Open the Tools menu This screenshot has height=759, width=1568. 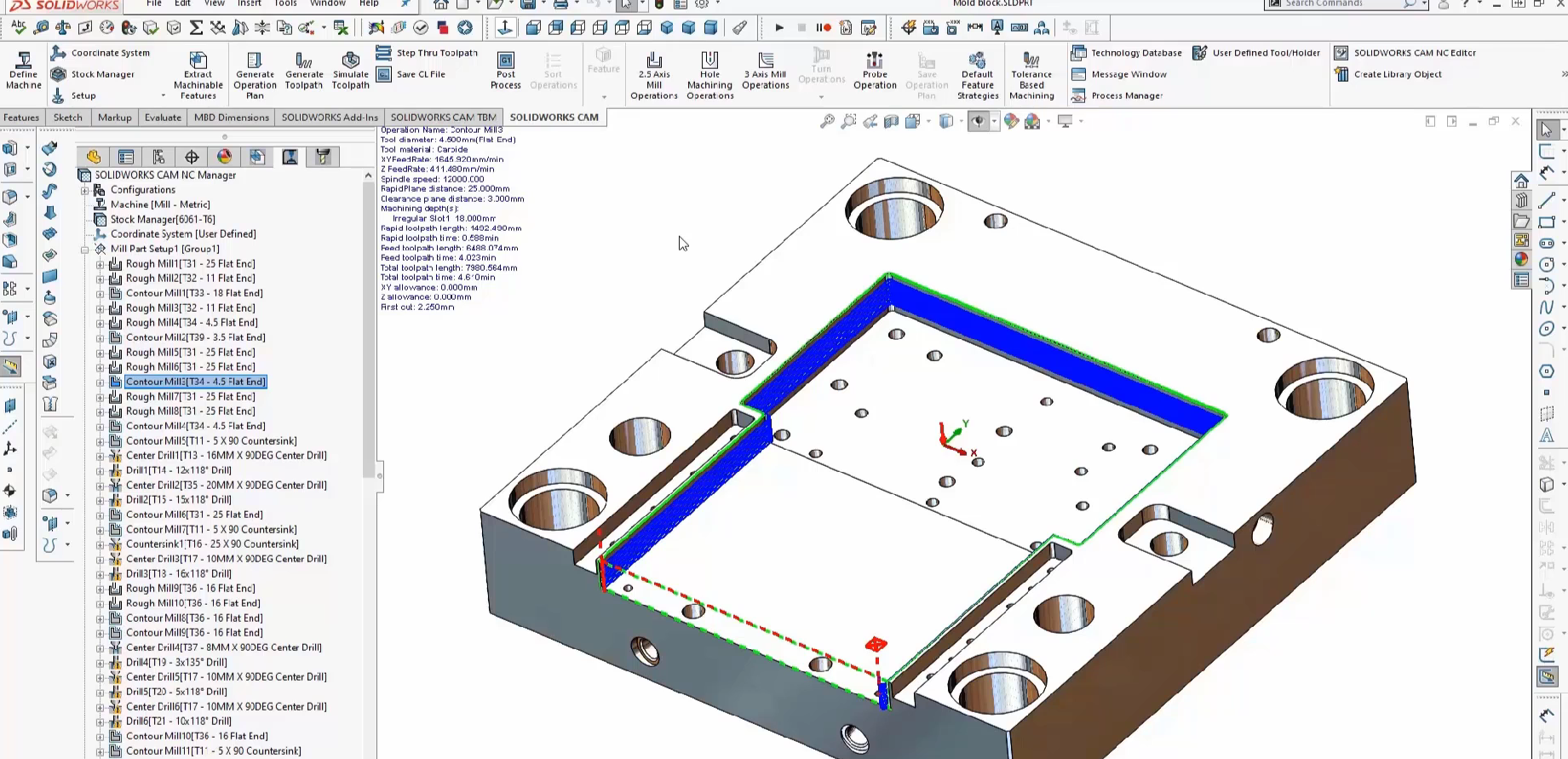285,3
